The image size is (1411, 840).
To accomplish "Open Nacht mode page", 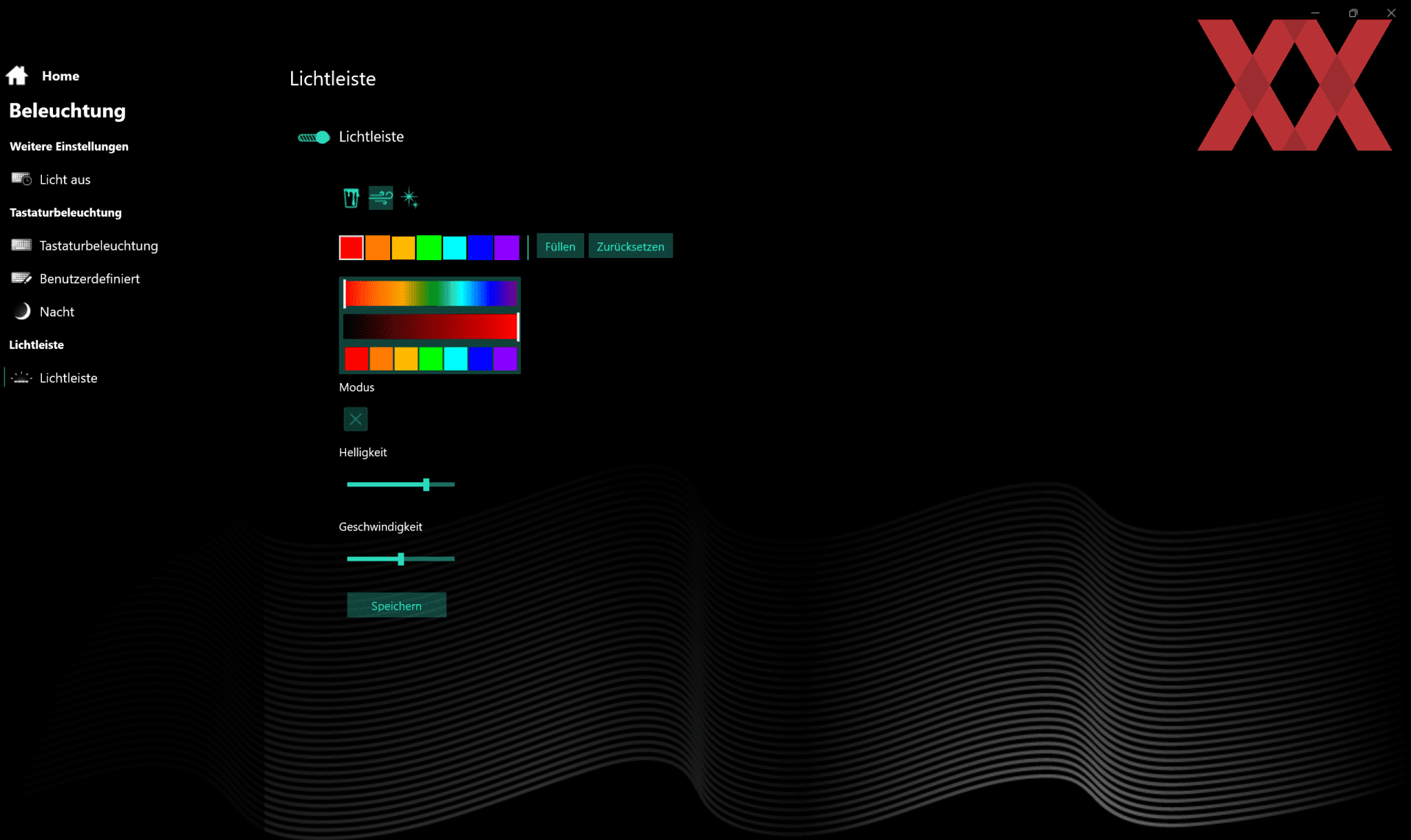I will click(x=57, y=312).
